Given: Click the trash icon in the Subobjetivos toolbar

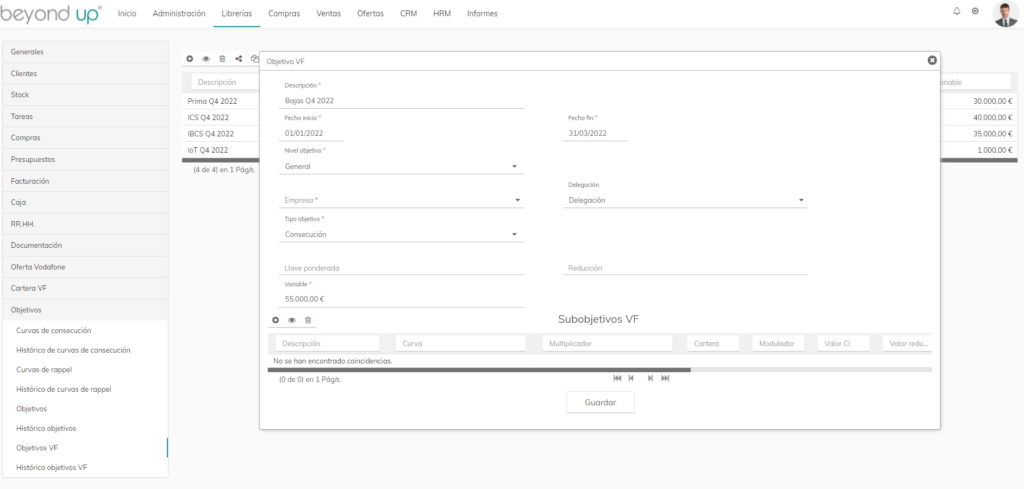Looking at the screenshot, I should coord(308,320).
